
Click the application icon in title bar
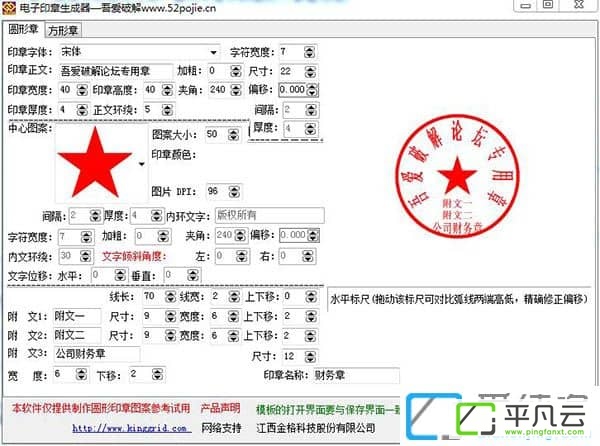coord(9,8)
